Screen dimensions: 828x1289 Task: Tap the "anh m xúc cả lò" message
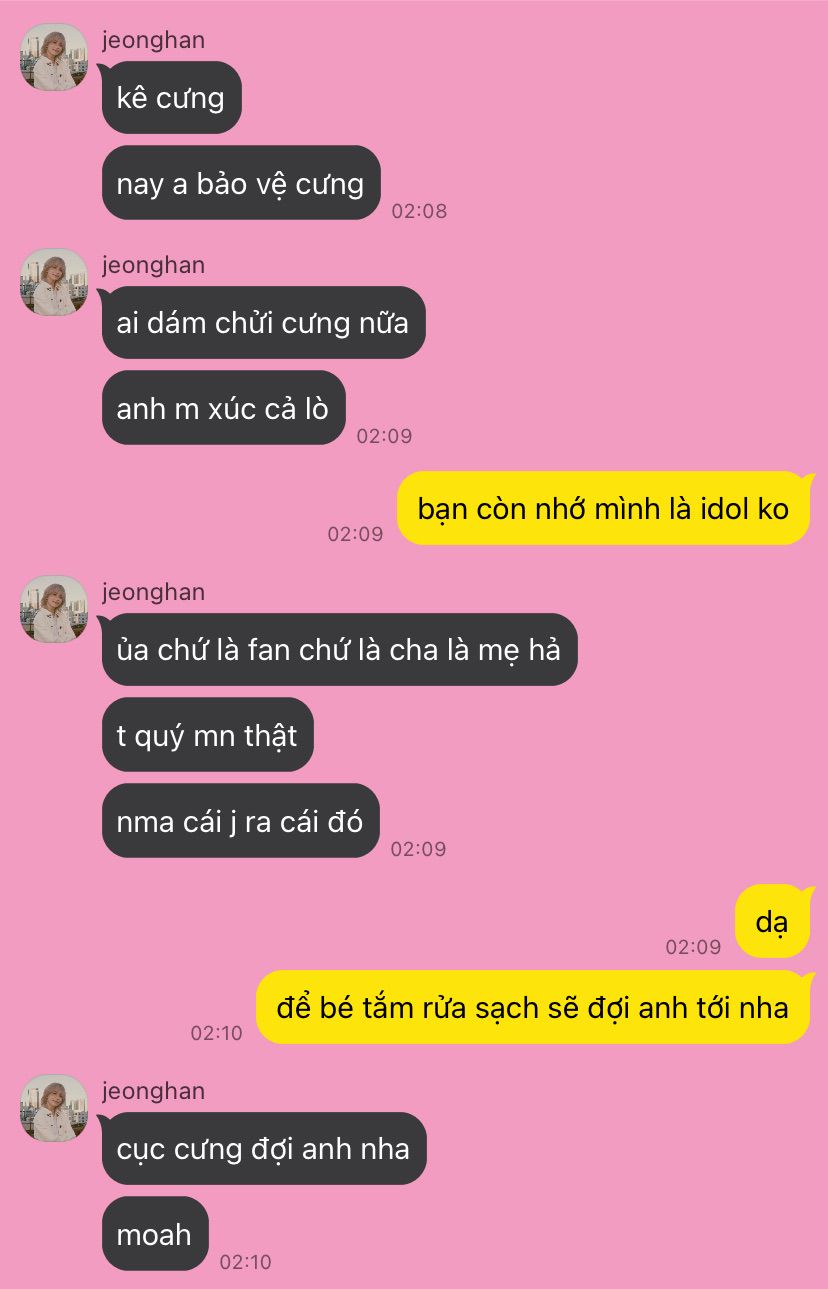(223, 408)
